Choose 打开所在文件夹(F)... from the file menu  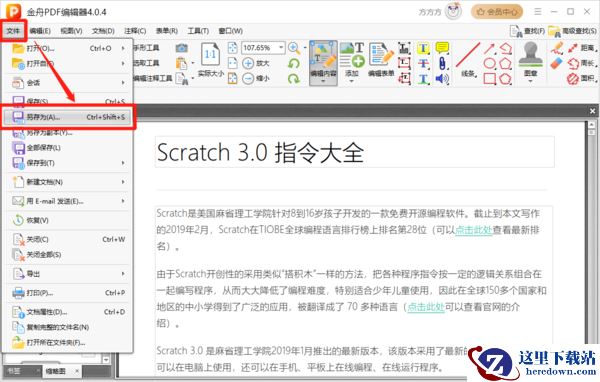click(68, 343)
